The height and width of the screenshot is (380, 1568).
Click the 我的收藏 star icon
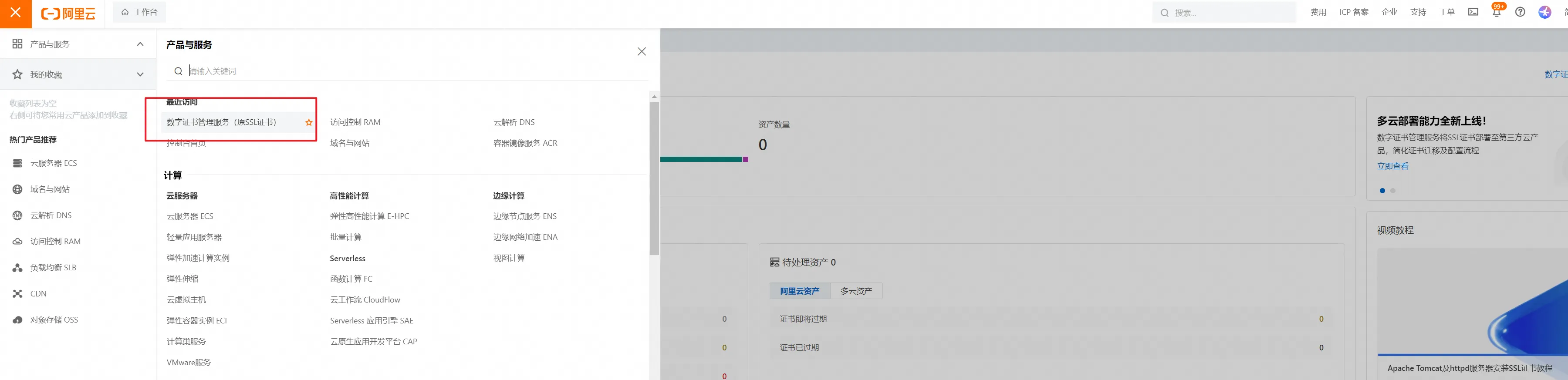tap(18, 74)
